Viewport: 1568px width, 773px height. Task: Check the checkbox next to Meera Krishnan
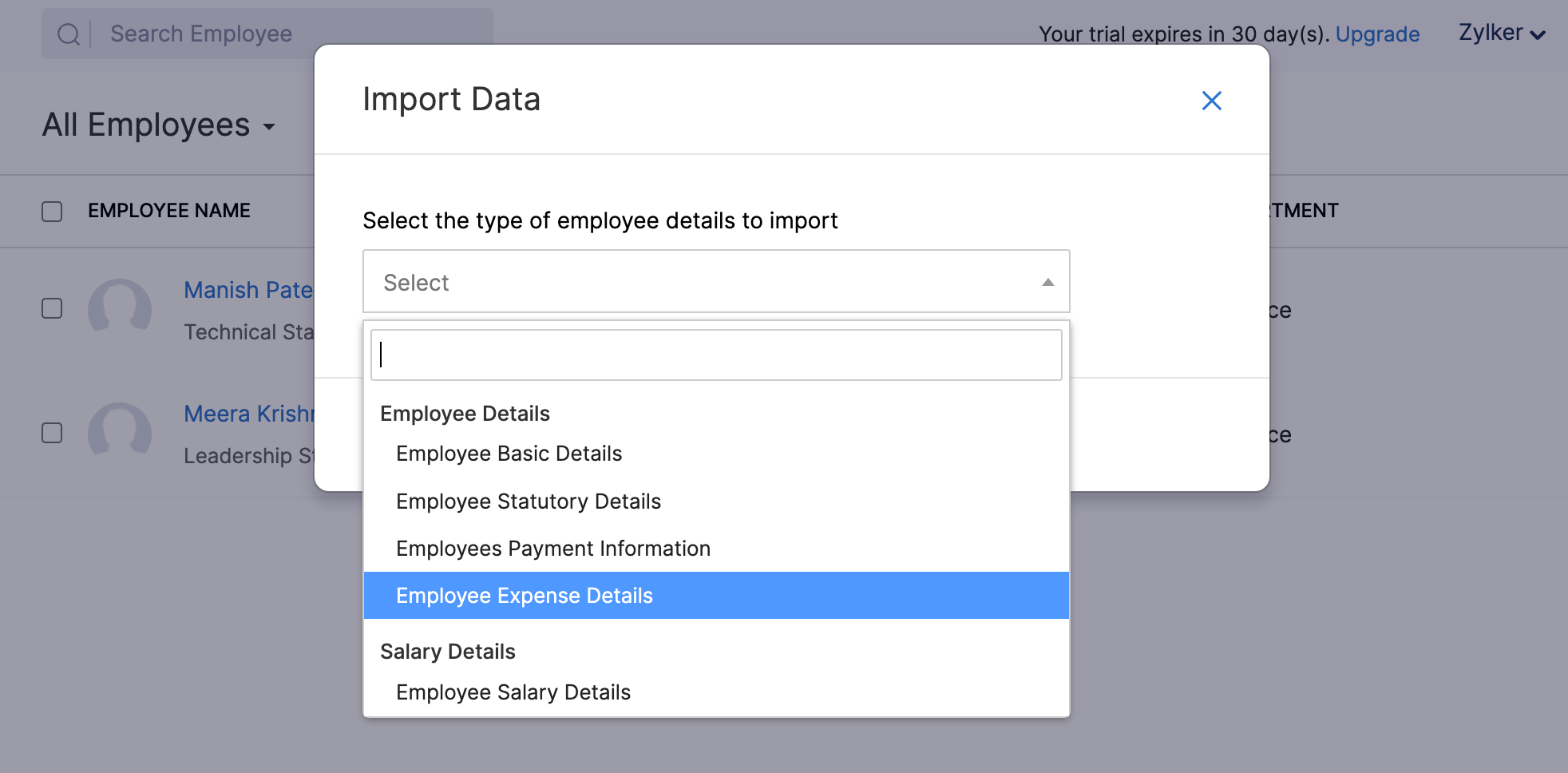point(51,432)
